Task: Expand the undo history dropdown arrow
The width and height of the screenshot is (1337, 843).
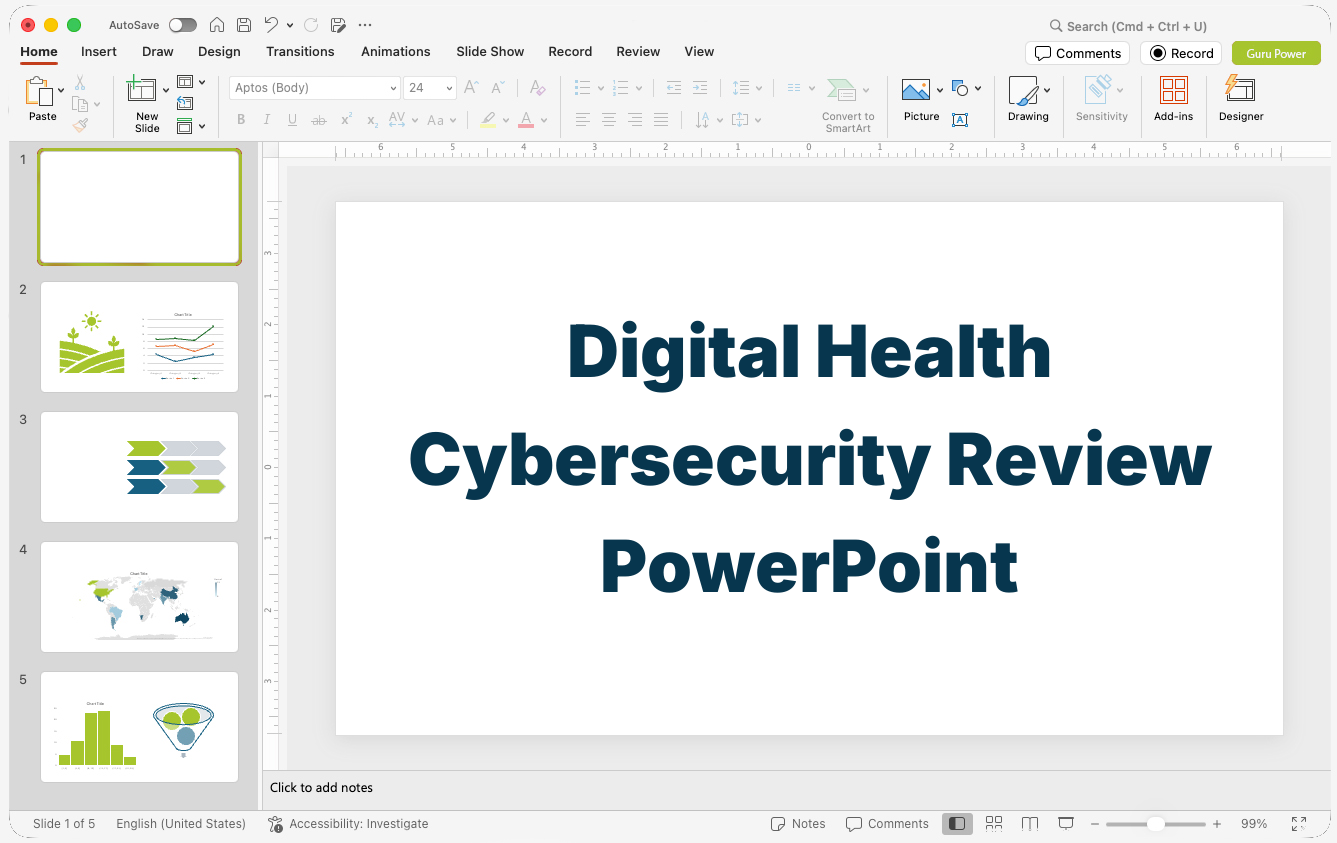Action: coord(290,25)
